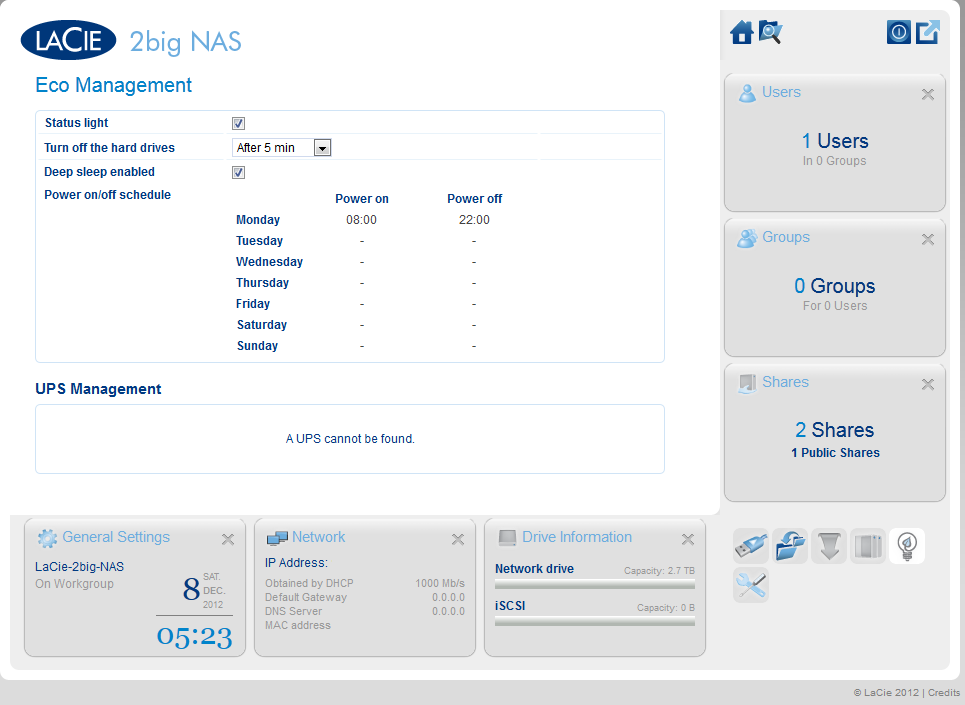Click the General Settings gear icon
The image size is (965, 705).
[x=47, y=538]
